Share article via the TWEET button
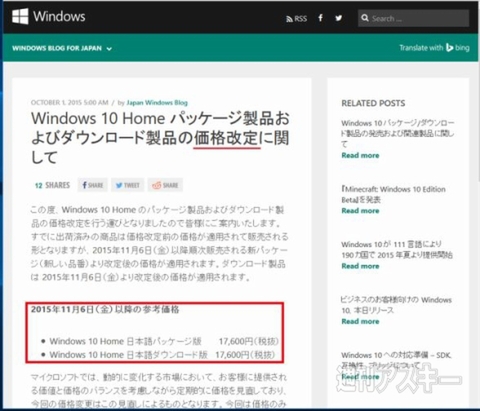This screenshot has height=411, width=480. [x=128, y=185]
